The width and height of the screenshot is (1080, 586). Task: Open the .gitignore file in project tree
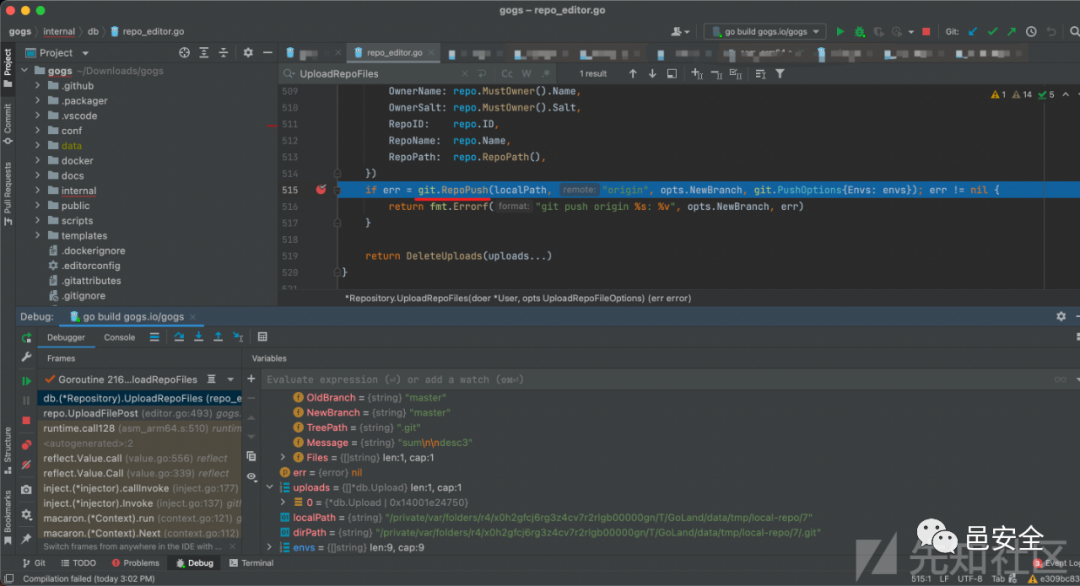coord(83,296)
